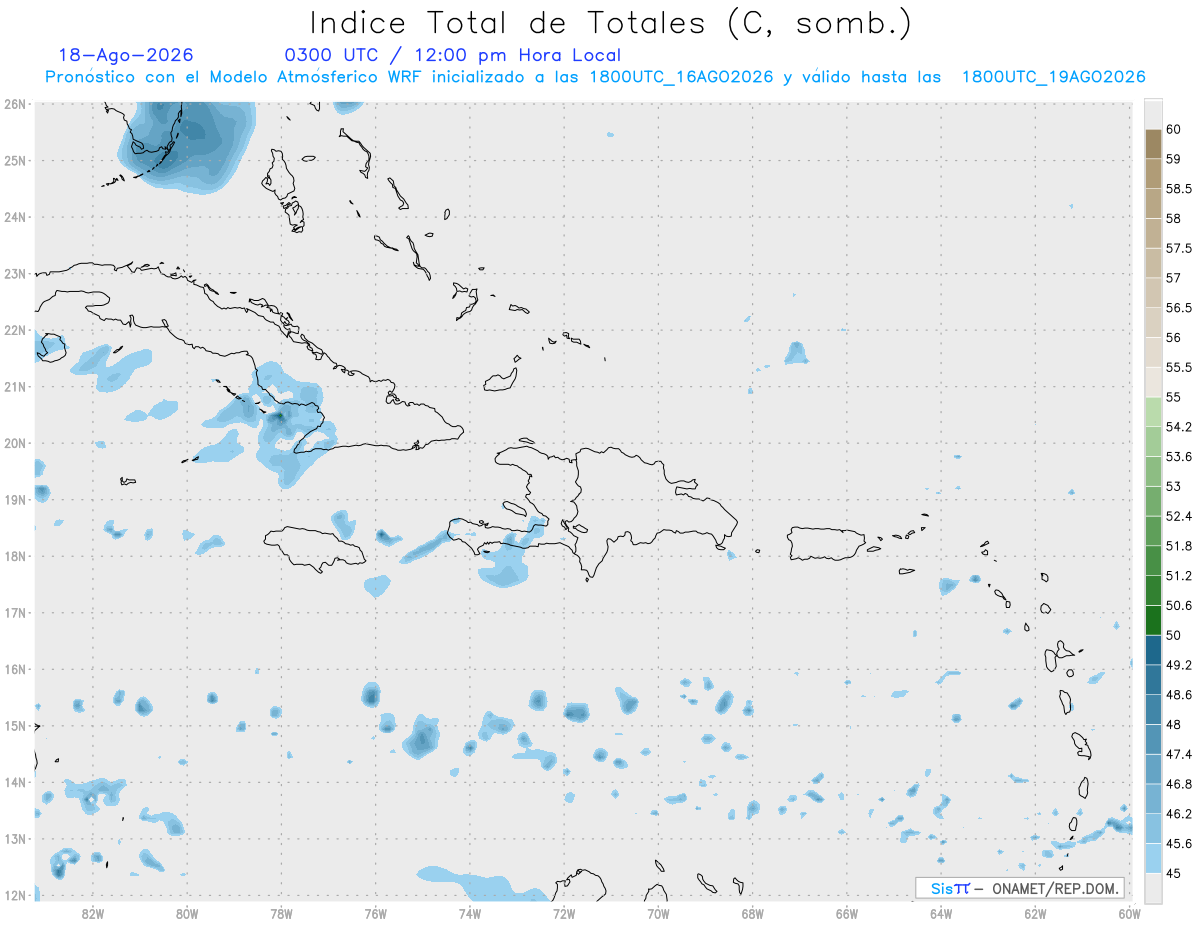The image size is (1200, 927).
Task: Click the legend value '46.2'
Action: pos(1178,814)
